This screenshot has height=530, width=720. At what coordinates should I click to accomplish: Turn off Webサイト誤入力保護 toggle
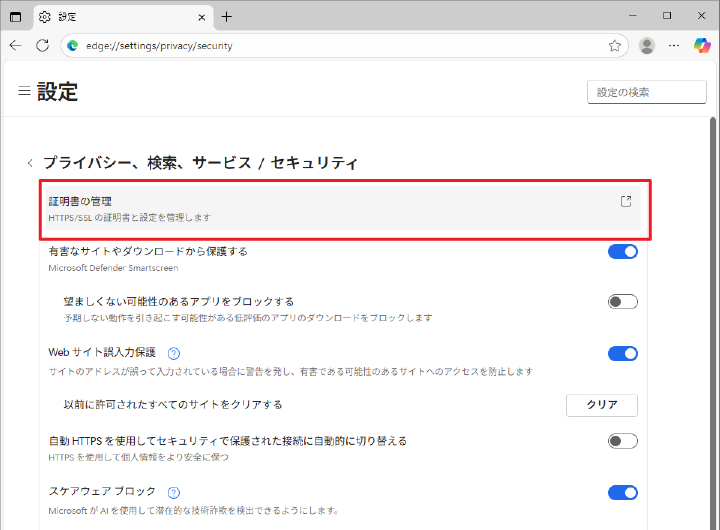[x=622, y=353]
